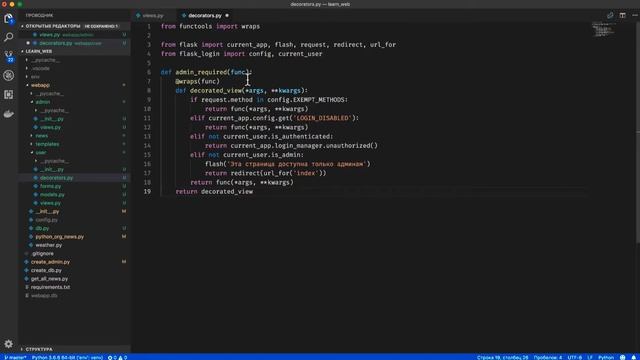The width and height of the screenshot is (640, 360).
Task: Collapse the webapp folder
Action: [x=40, y=85]
